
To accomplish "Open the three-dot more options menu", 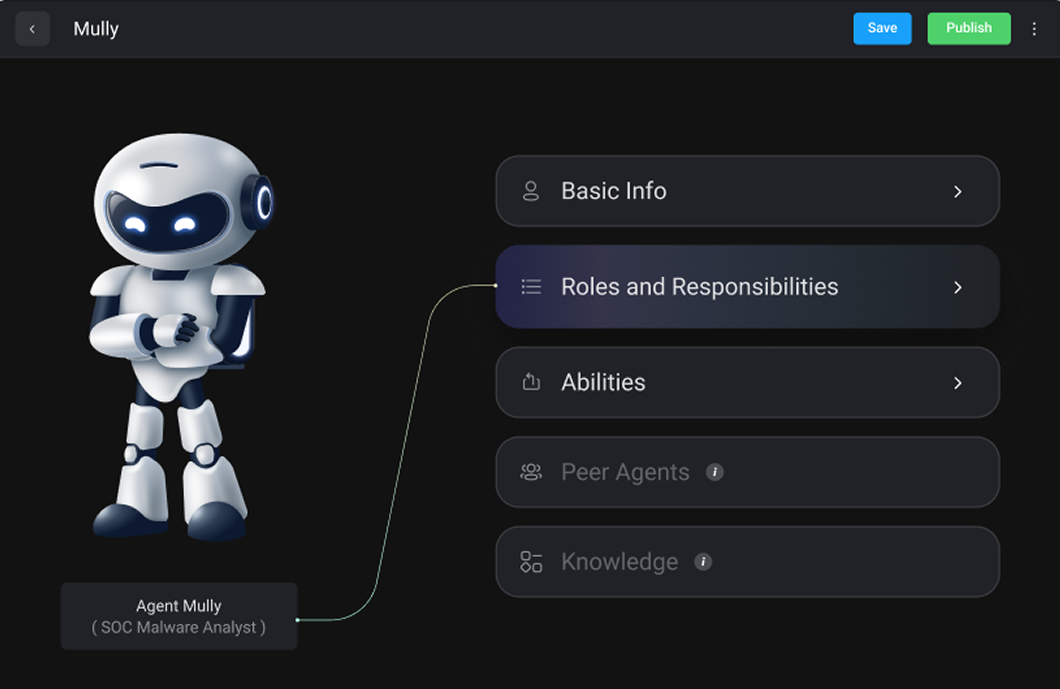I will click(1035, 29).
